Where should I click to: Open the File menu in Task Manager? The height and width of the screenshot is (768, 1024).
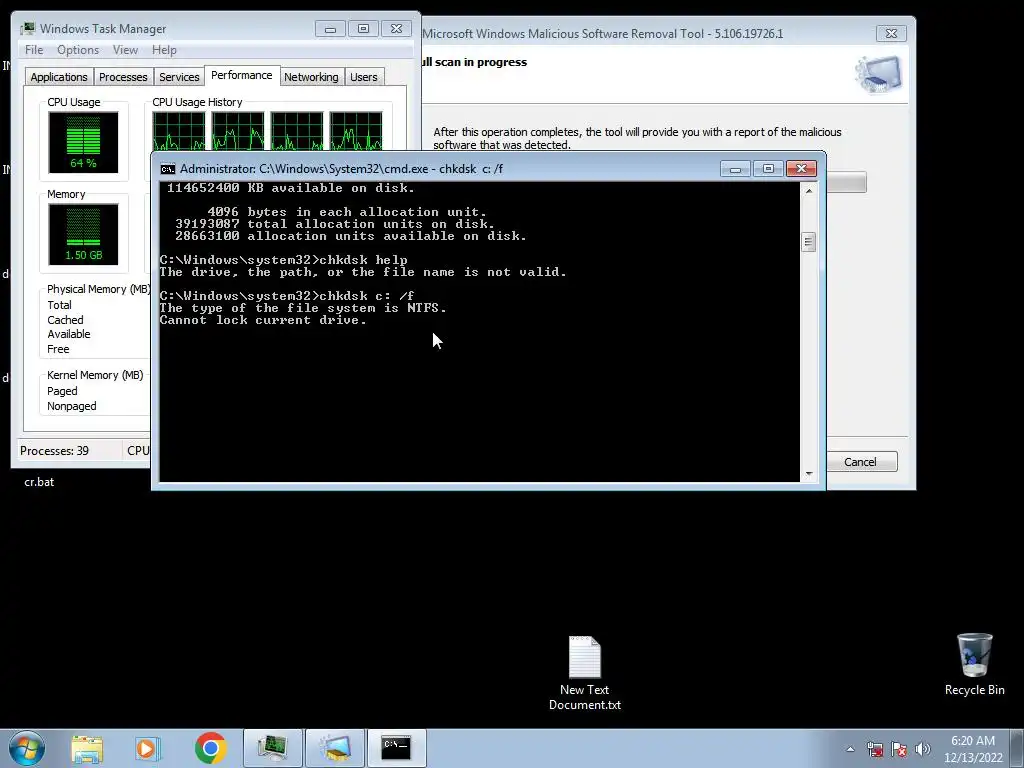pyautogui.click(x=34, y=50)
